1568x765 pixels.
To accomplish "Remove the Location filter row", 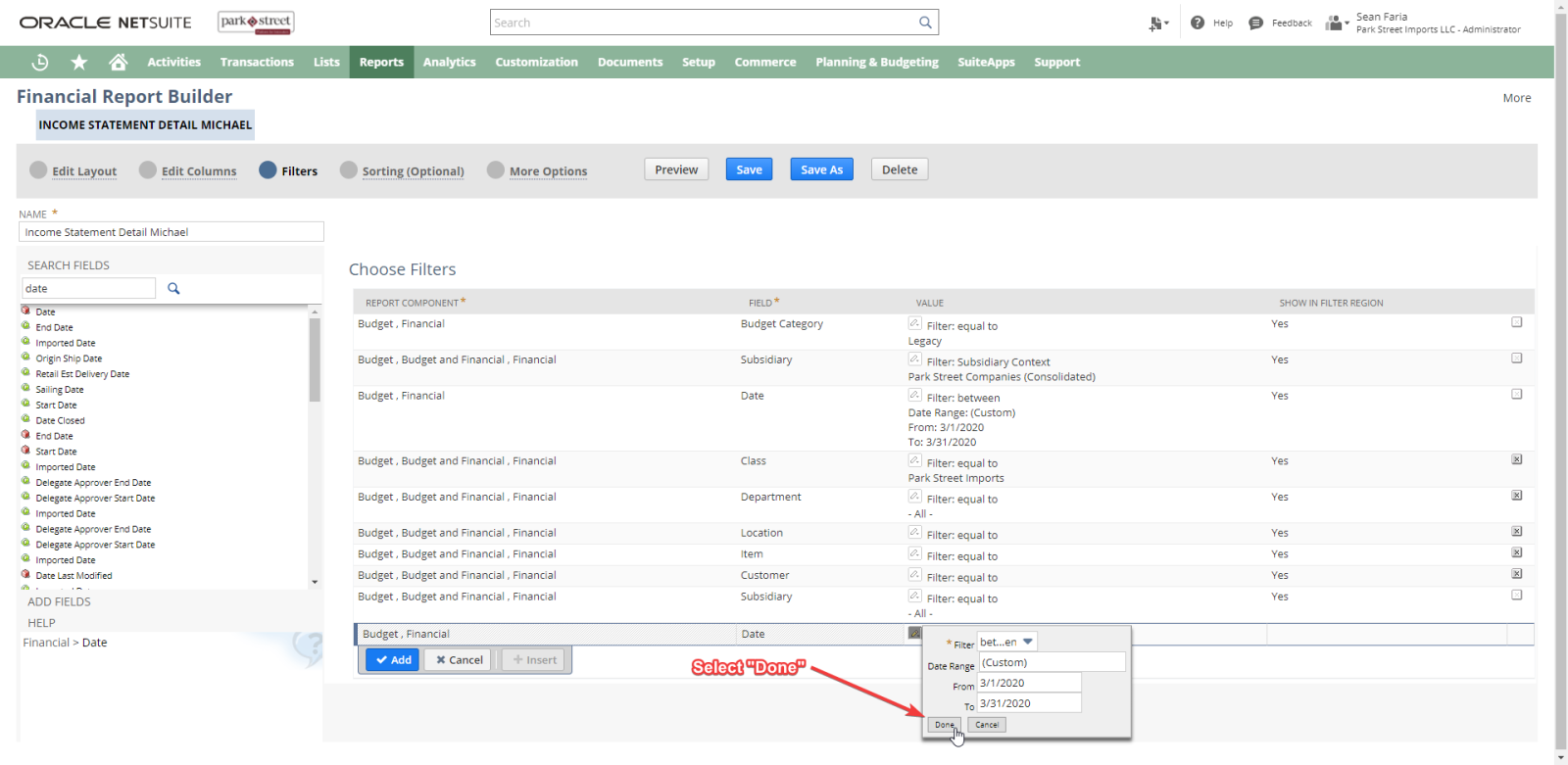I will (1516, 532).
